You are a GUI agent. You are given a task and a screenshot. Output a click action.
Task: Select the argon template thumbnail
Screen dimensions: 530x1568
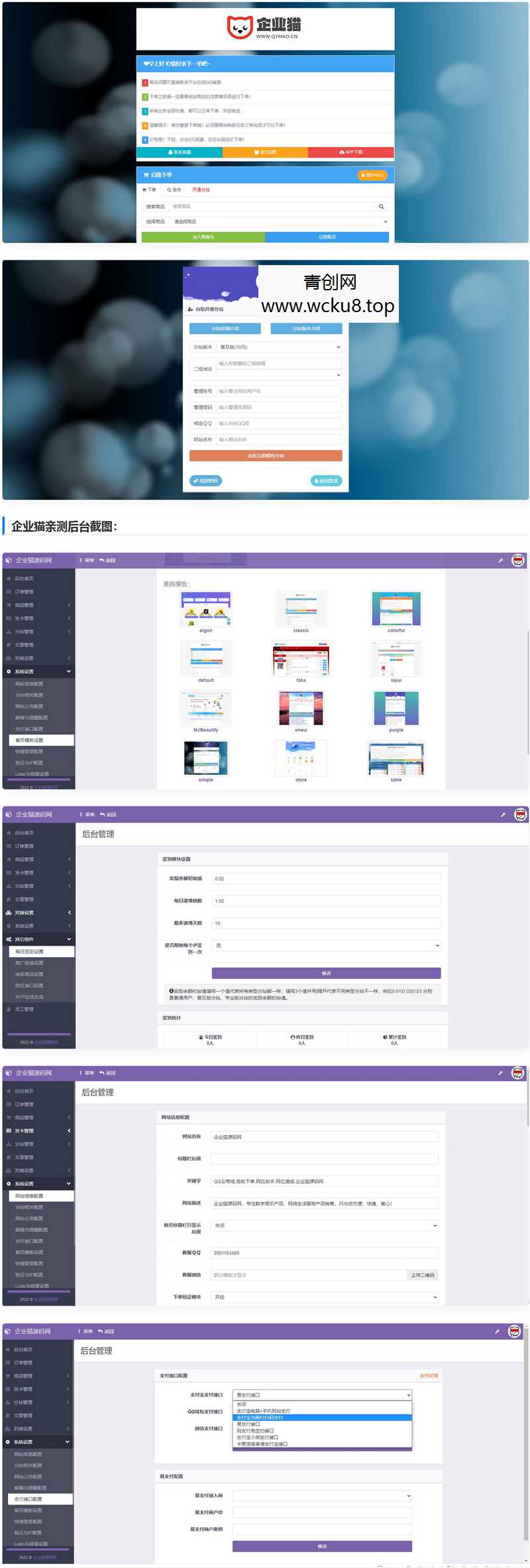[206, 609]
